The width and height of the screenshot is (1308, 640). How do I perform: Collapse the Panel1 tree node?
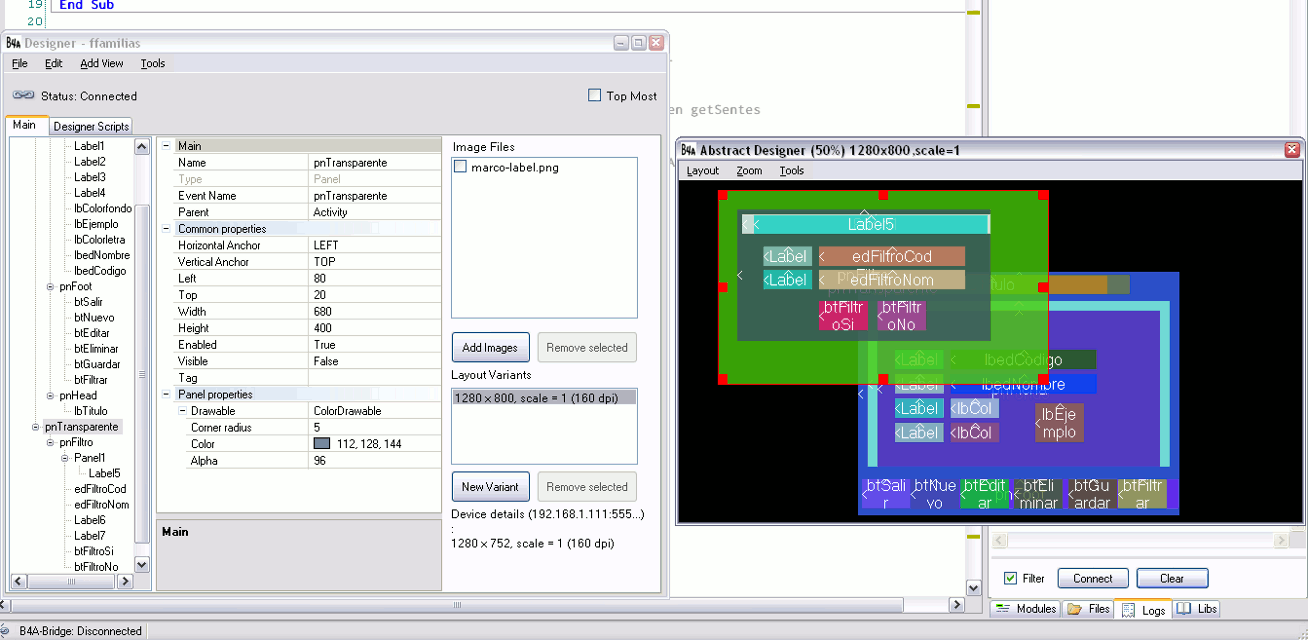[x=65, y=458]
